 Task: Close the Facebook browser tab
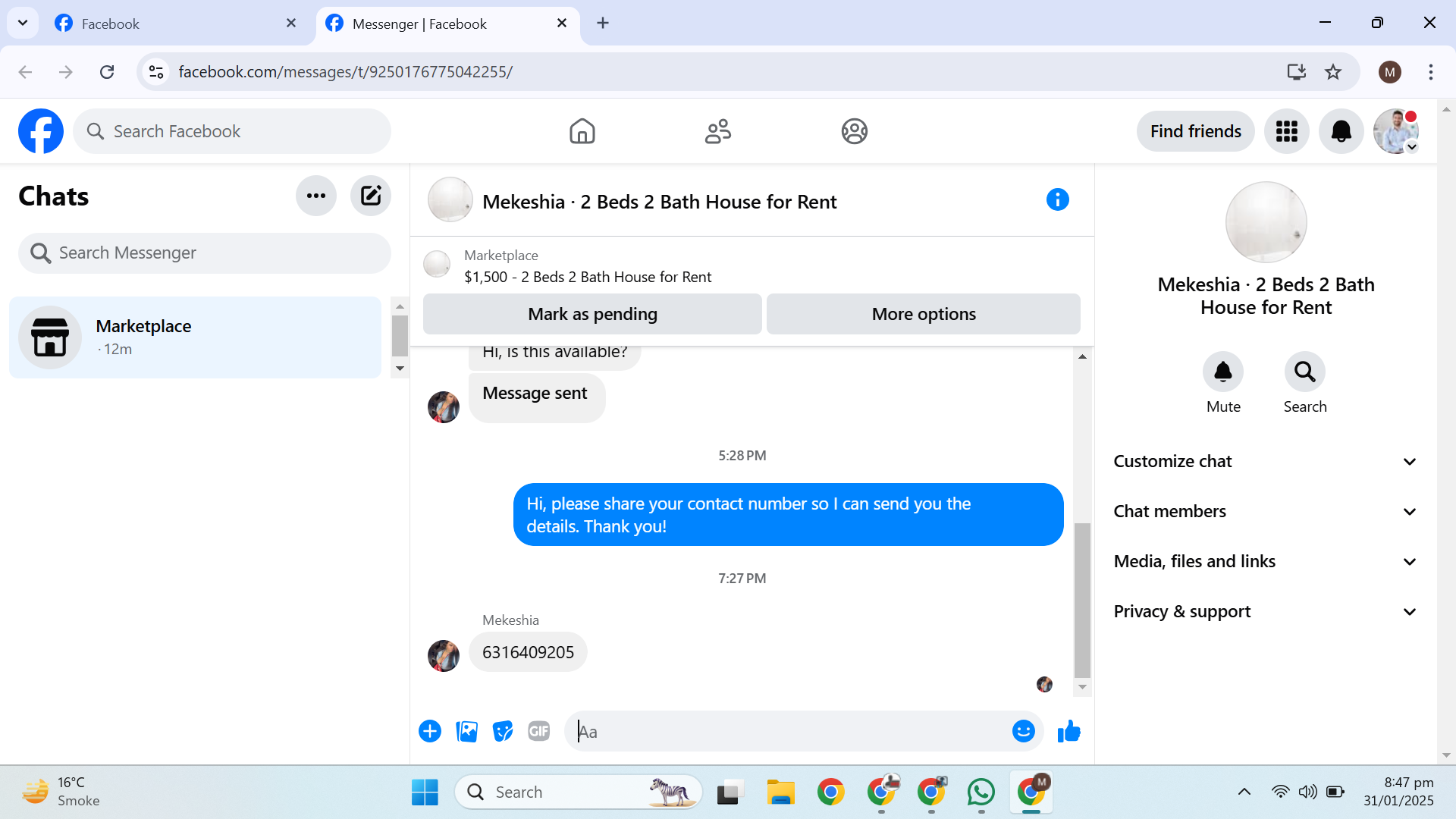pos(291,24)
